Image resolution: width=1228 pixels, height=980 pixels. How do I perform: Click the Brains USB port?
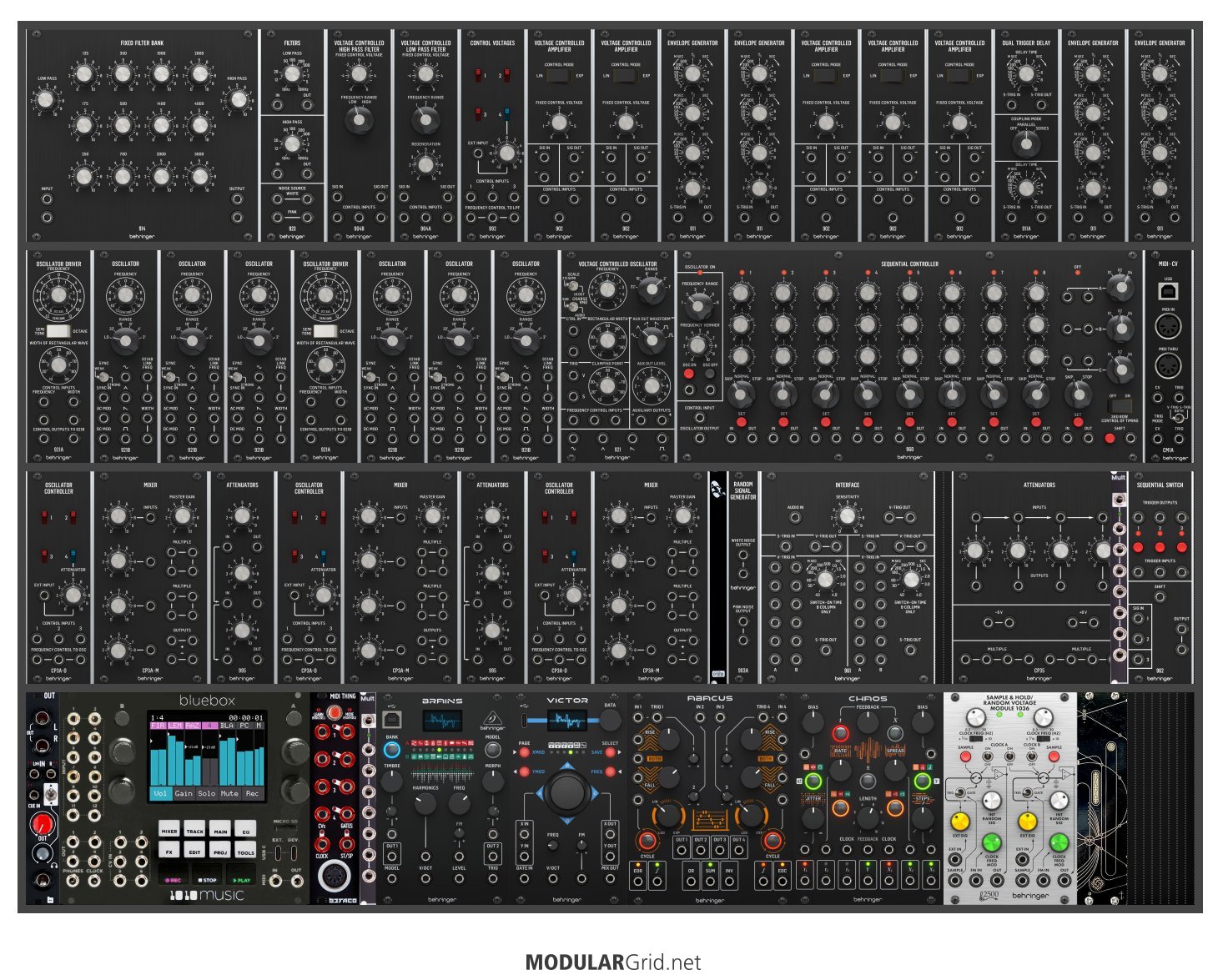(391, 719)
